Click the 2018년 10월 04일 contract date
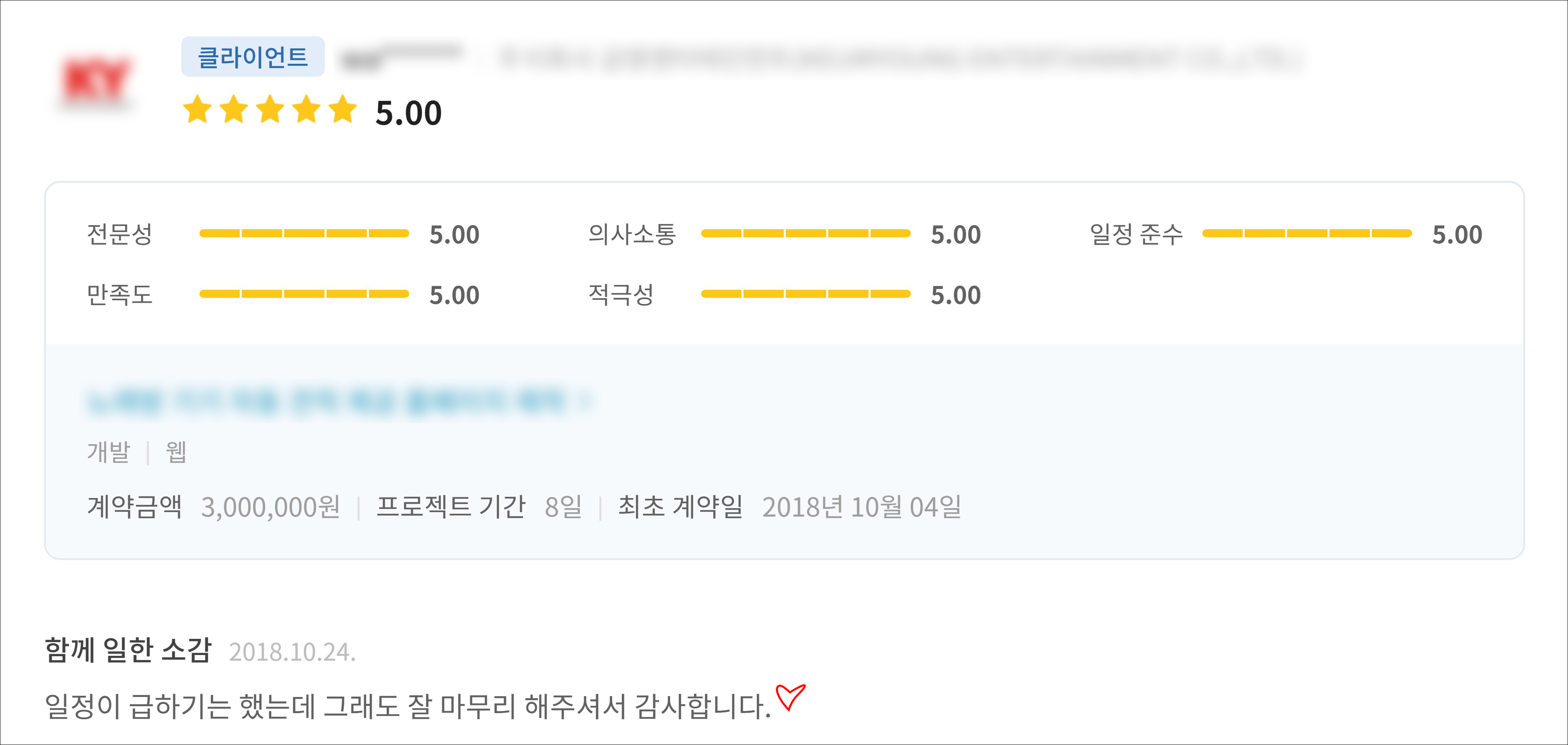Viewport: 1568px width, 745px height. 861,507
